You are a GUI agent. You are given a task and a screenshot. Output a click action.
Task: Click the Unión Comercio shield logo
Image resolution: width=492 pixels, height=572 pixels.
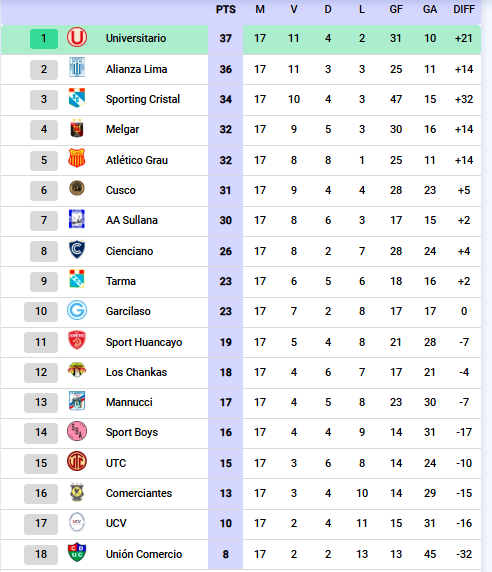77,552
